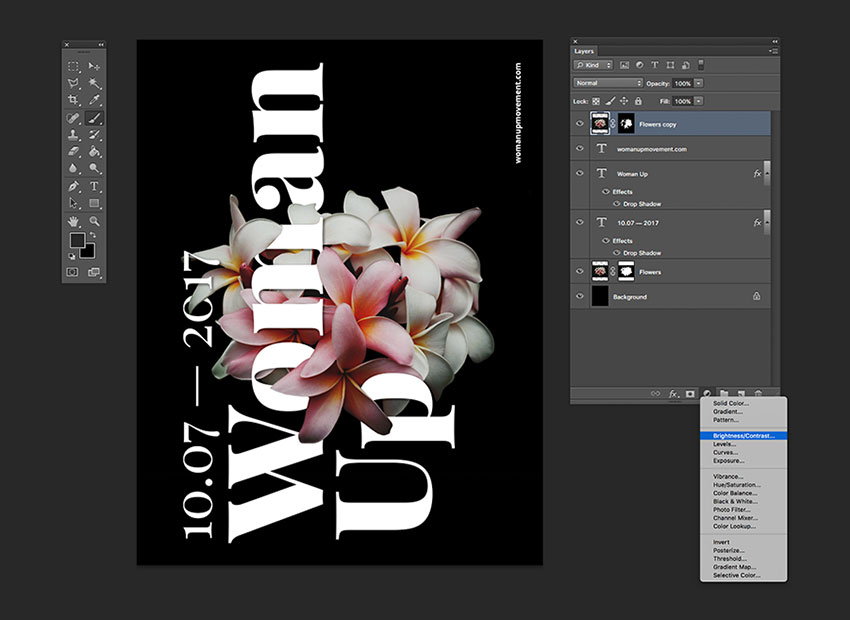Select the History Brush tool
The height and width of the screenshot is (620, 850).
coord(94,134)
